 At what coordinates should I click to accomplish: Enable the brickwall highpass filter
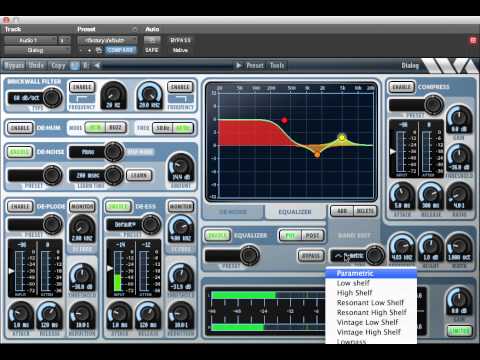(x=82, y=87)
